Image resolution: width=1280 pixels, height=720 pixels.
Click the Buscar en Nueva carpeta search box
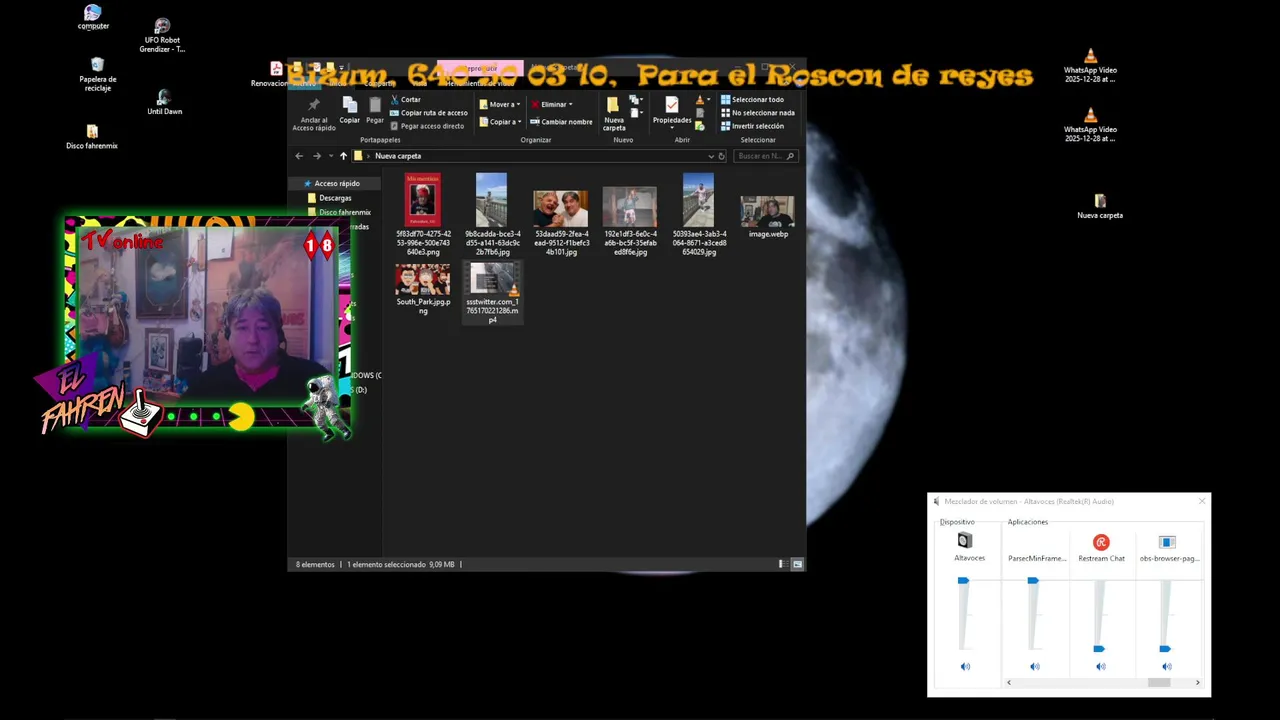(766, 156)
